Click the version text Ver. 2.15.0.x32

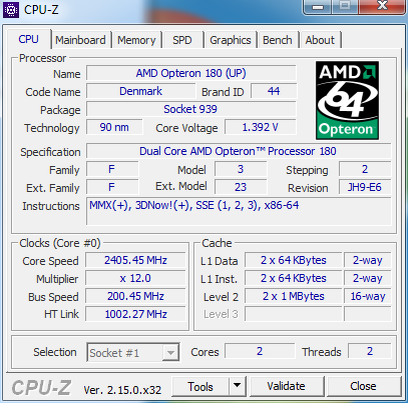click(x=122, y=390)
